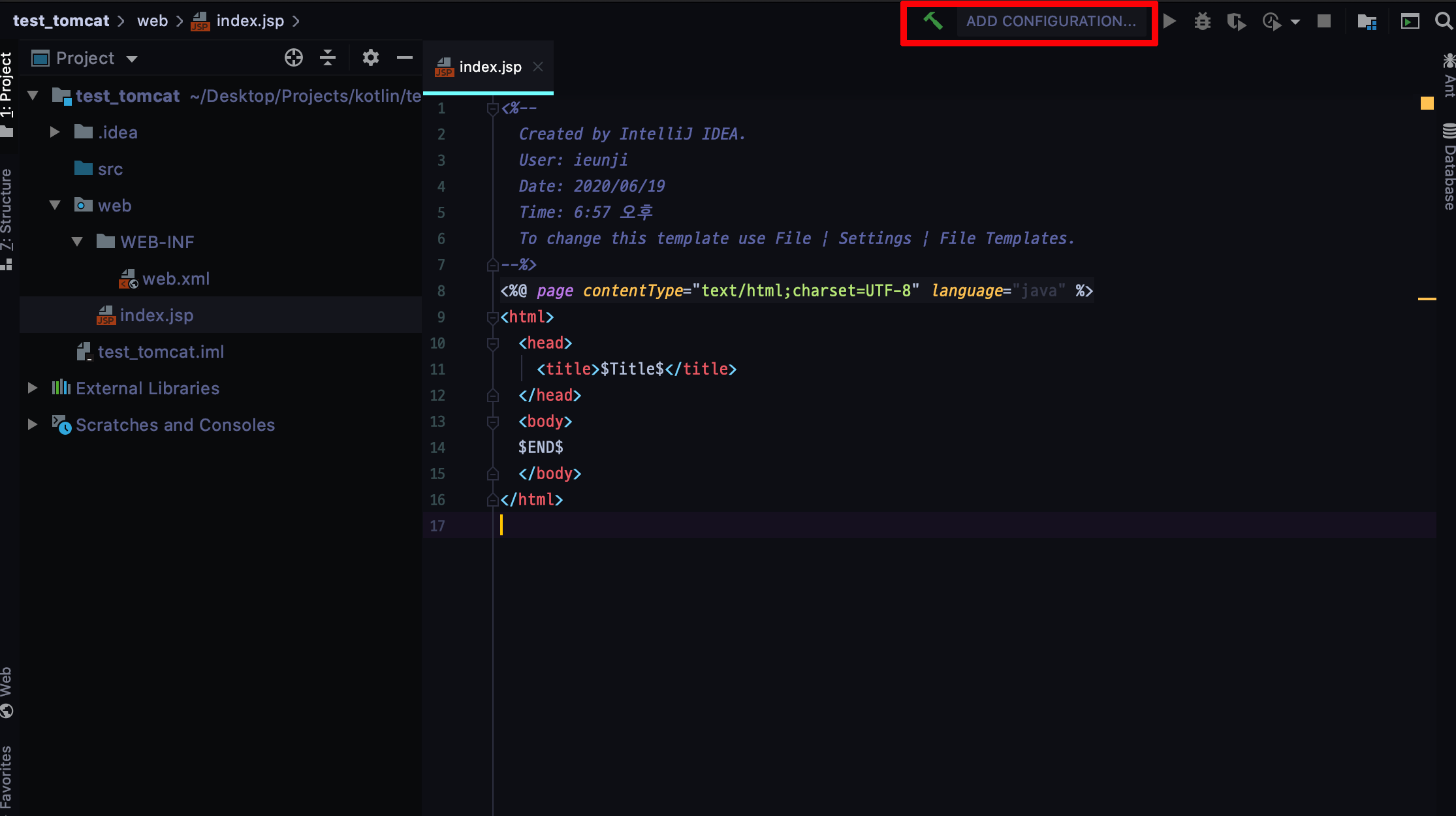This screenshot has width=1456, height=816.
Task: Open Project Structure icon in toolbar
Action: pos(1367,22)
